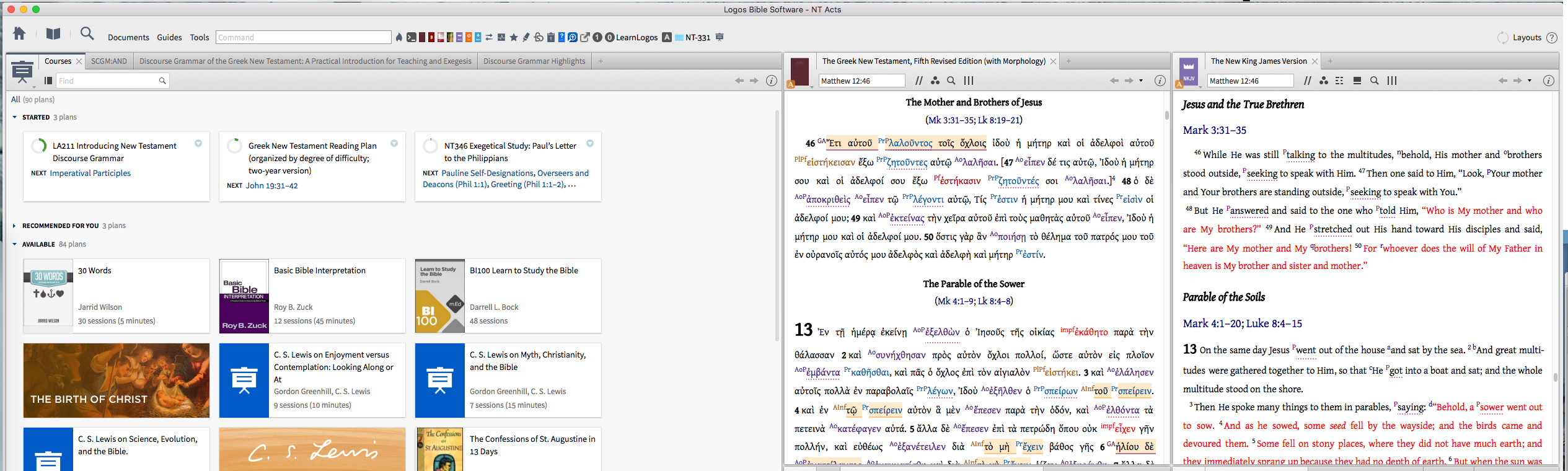
Task: Open options menu on NT346 course card
Action: (x=590, y=143)
